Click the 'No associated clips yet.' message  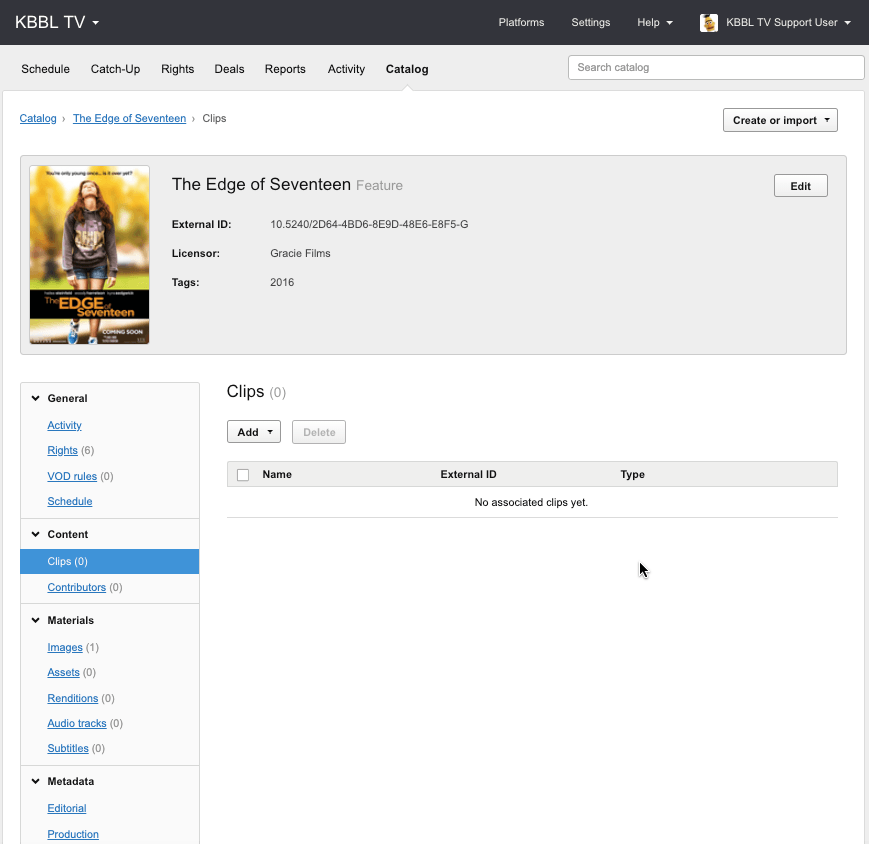pos(531,503)
